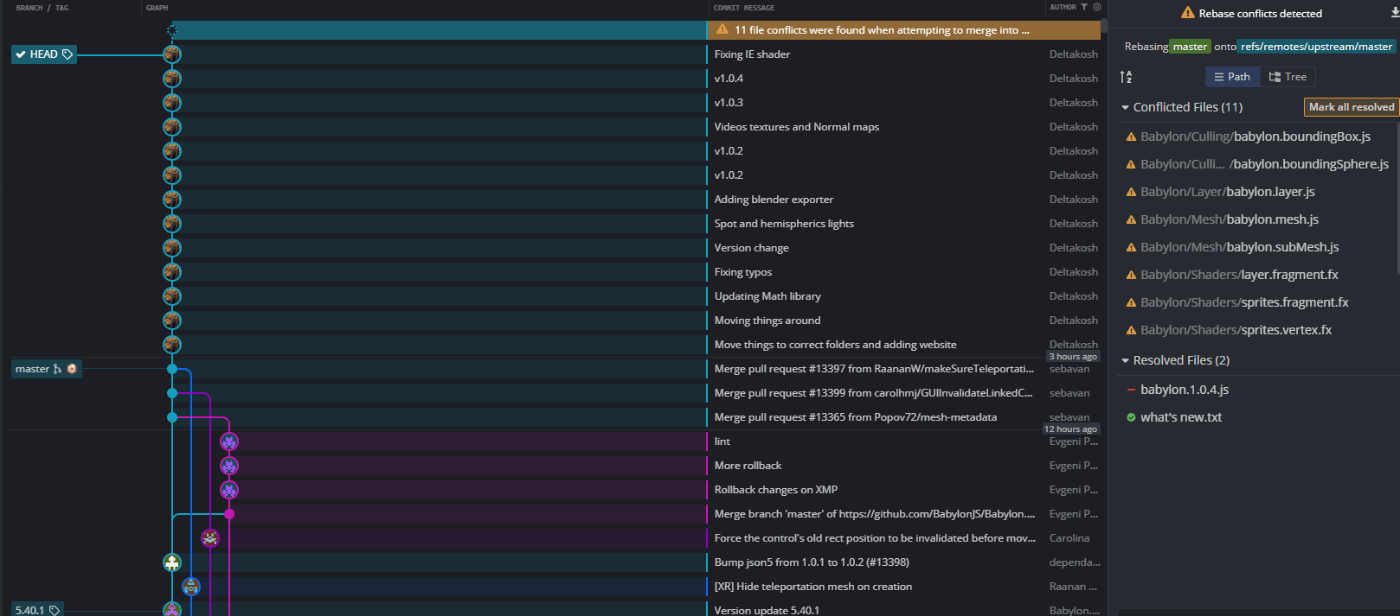Click the avatar node for Rollback changes on XMP

click(229, 490)
